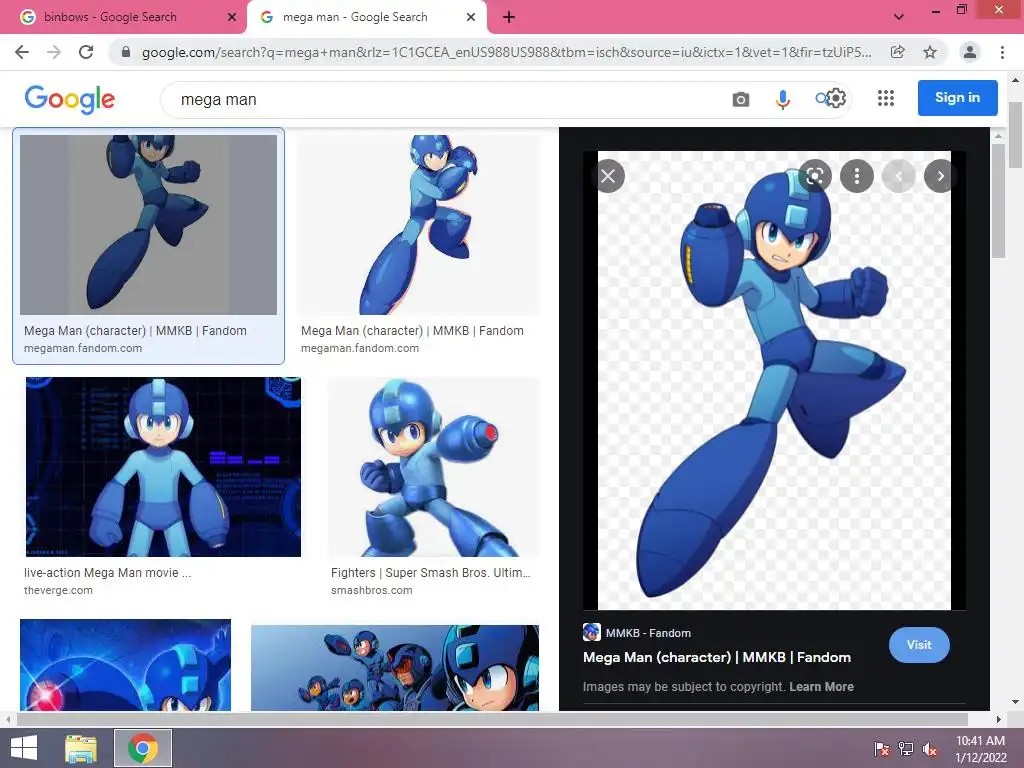The height and width of the screenshot is (768, 1024).
Task: Go to previous image in preview
Action: pos(899,176)
